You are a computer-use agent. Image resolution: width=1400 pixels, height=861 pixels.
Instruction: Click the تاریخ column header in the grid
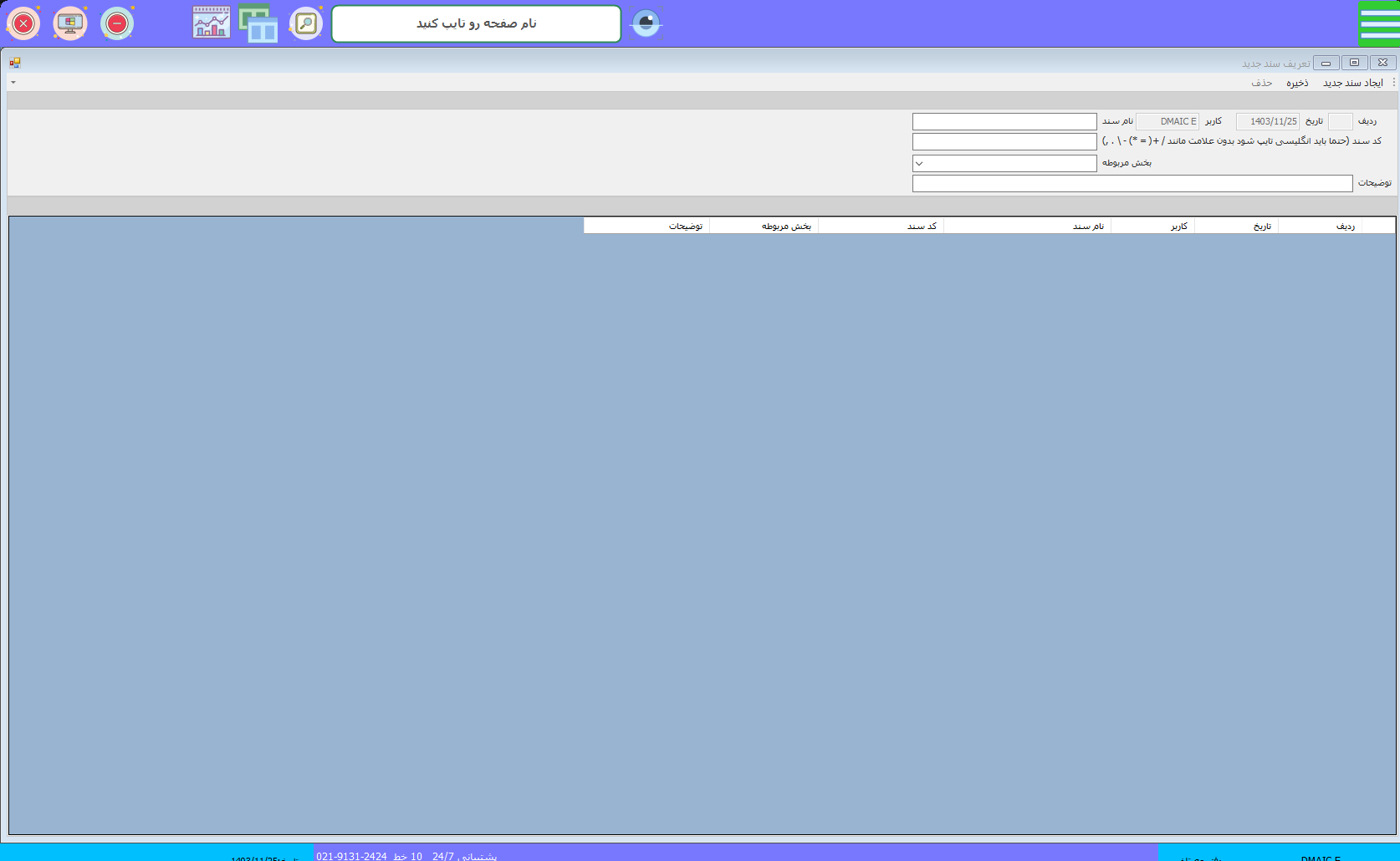point(1236,226)
